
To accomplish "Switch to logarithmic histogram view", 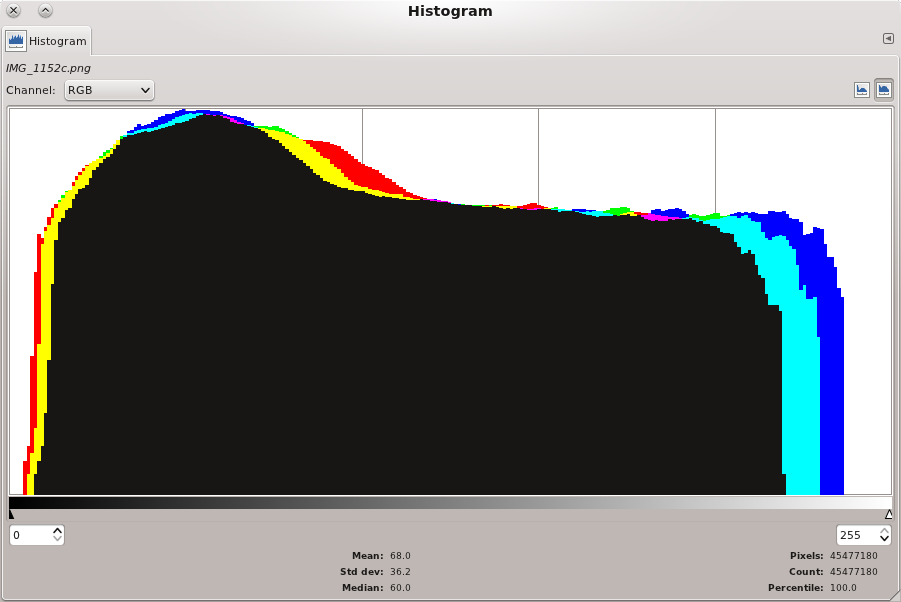I will pyautogui.click(x=884, y=90).
